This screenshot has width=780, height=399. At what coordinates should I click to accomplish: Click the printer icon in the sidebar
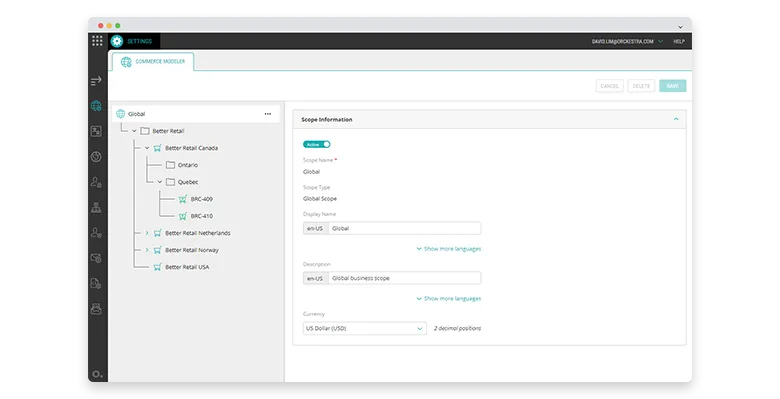(96, 309)
